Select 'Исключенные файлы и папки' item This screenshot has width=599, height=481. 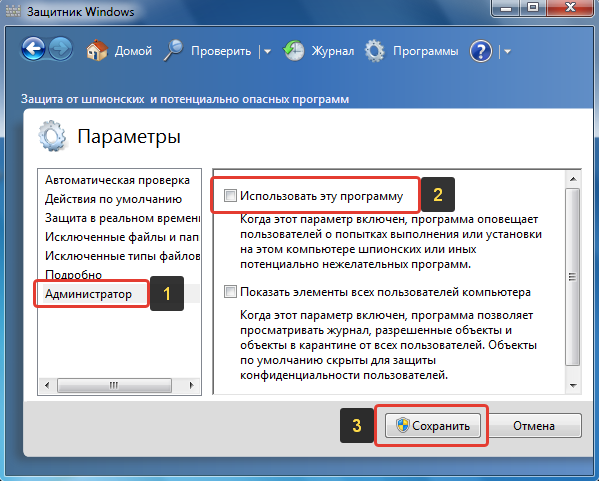click(x=122, y=237)
